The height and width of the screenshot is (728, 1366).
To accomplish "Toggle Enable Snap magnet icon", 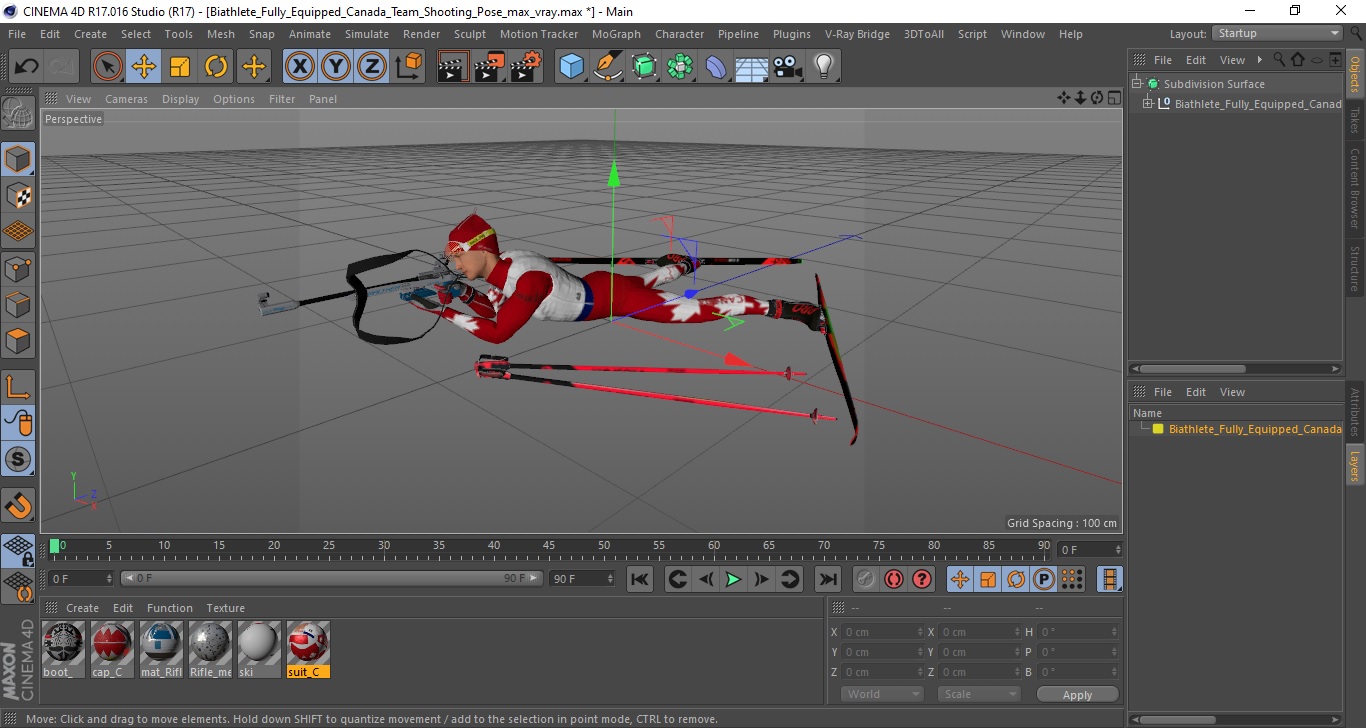I will click(x=19, y=505).
